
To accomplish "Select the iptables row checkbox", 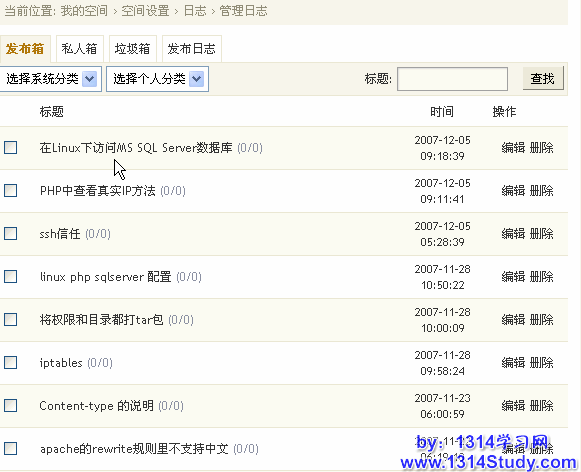I will click(10, 362).
